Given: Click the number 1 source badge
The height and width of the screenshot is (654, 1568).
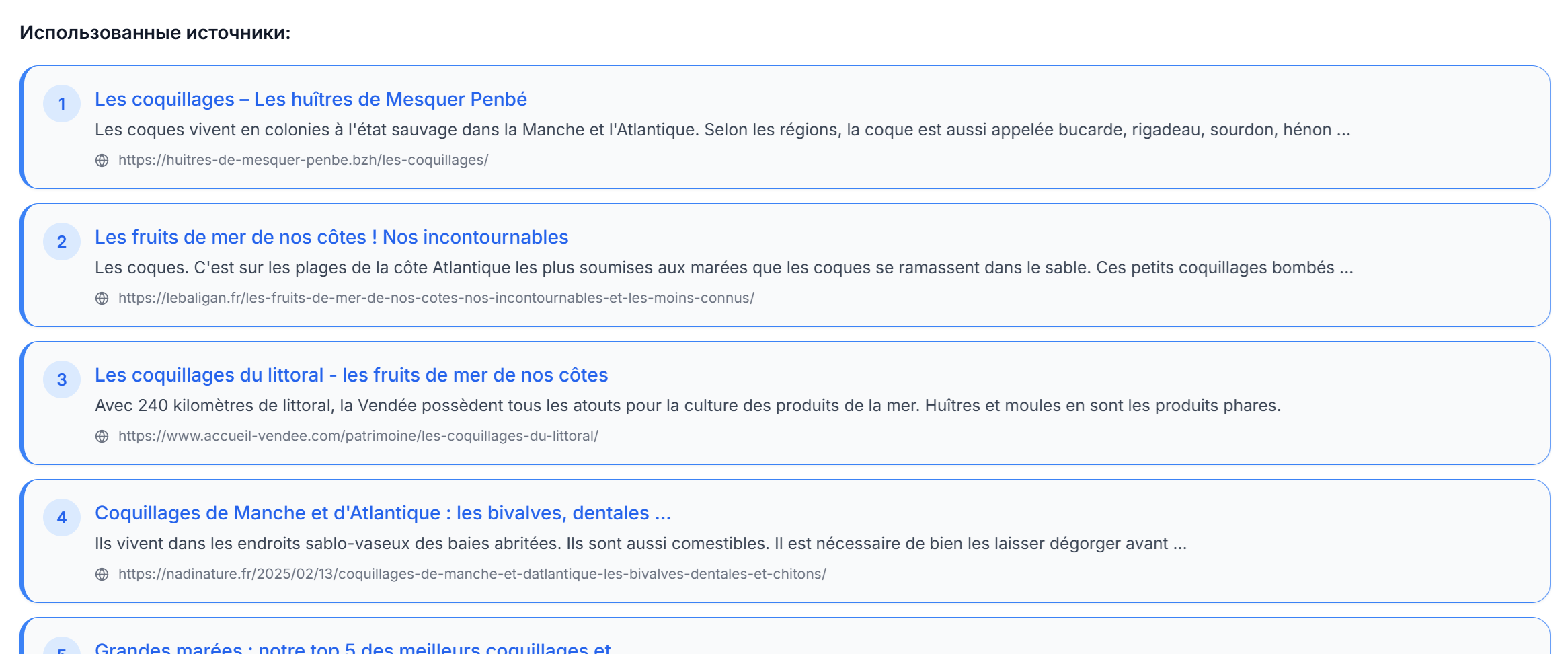Looking at the screenshot, I should (62, 104).
